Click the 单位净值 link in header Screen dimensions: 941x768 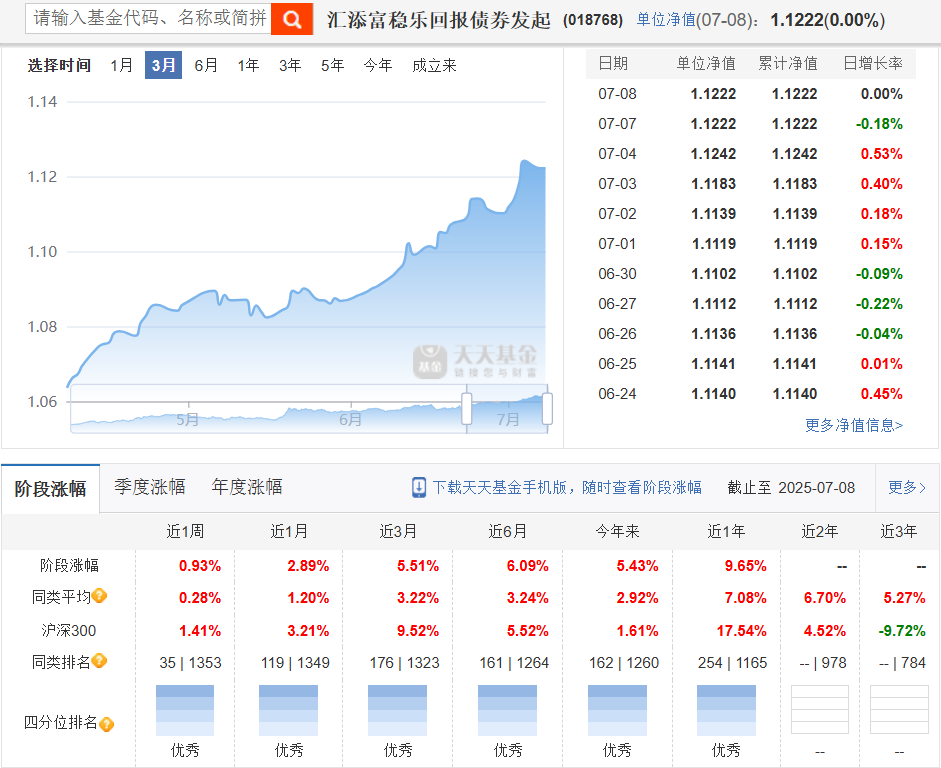pyautogui.click(x=666, y=20)
